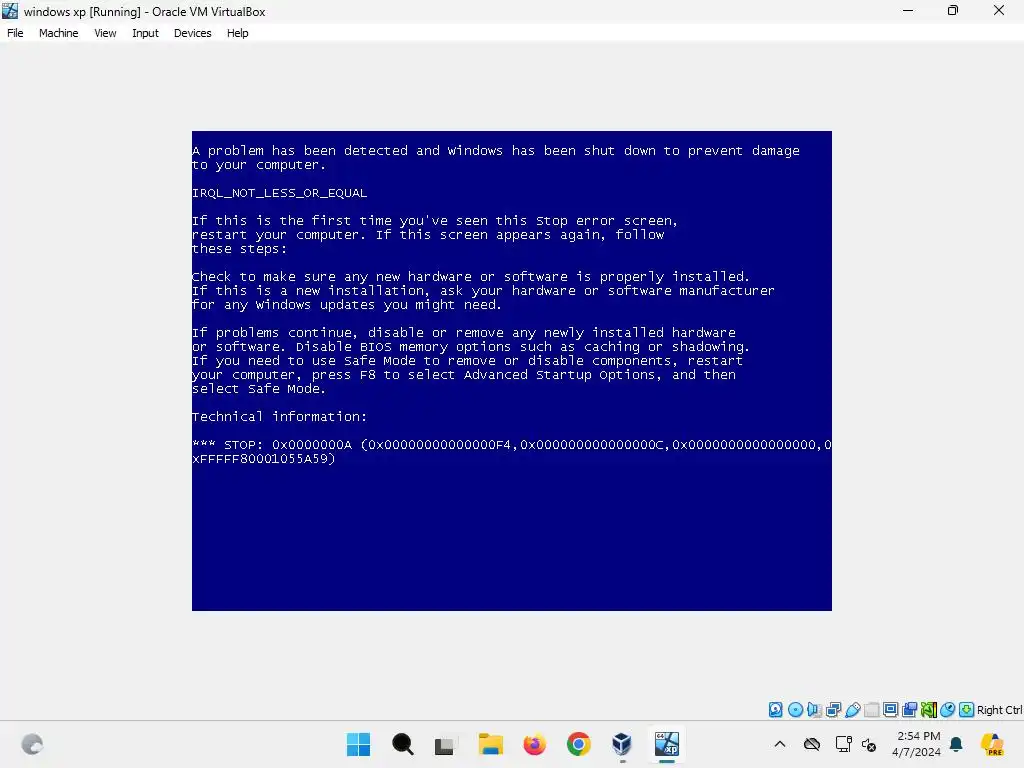The width and height of the screenshot is (1024, 768).
Task: Click the audio status icon
Action: coord(814,709)
